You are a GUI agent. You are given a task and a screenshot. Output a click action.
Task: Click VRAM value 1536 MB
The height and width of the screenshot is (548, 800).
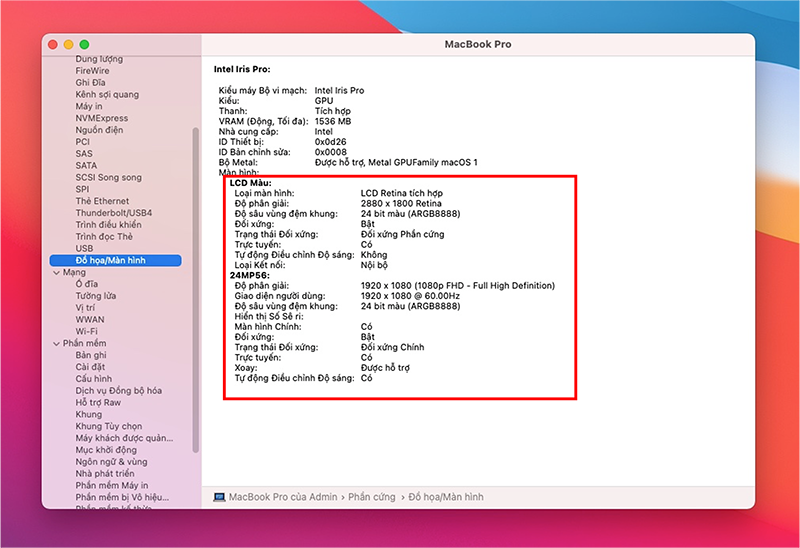click(333, 121)
